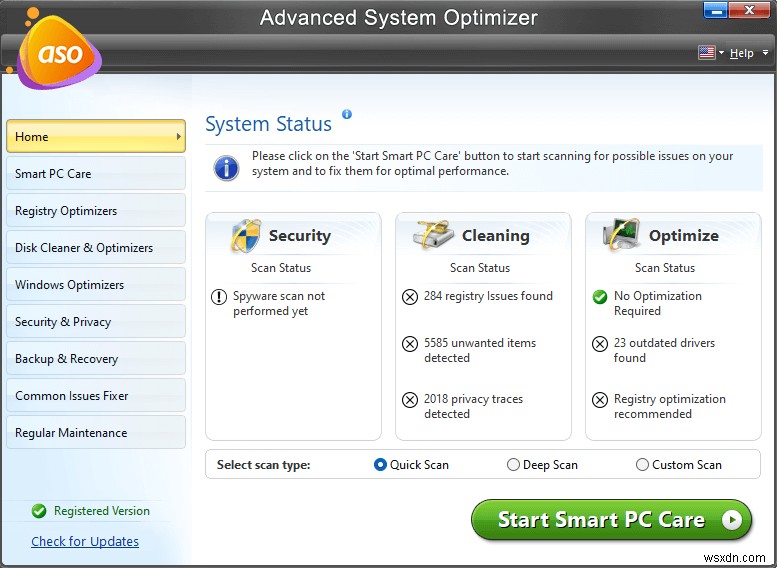777x568 pixels.
Task: Click the Cleaning panel heading
Action: click(x=496, y=236)
